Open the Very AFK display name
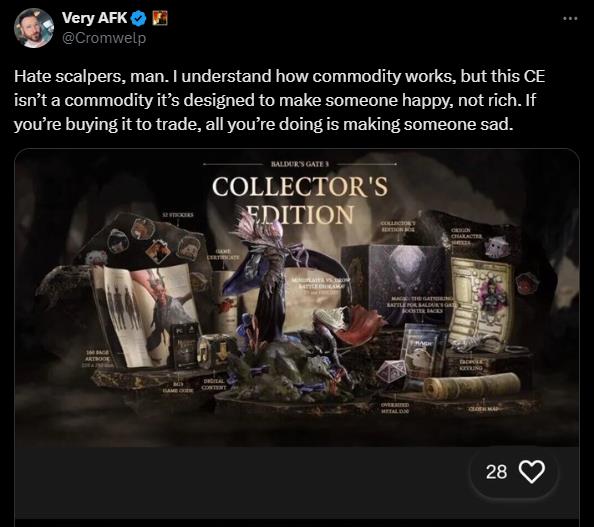Screen dimensions: 594x527 tap(95, 17)
